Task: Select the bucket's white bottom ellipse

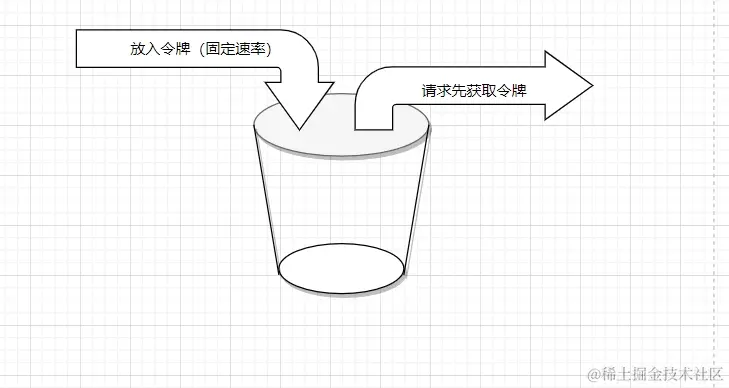Action: (341, 268)
